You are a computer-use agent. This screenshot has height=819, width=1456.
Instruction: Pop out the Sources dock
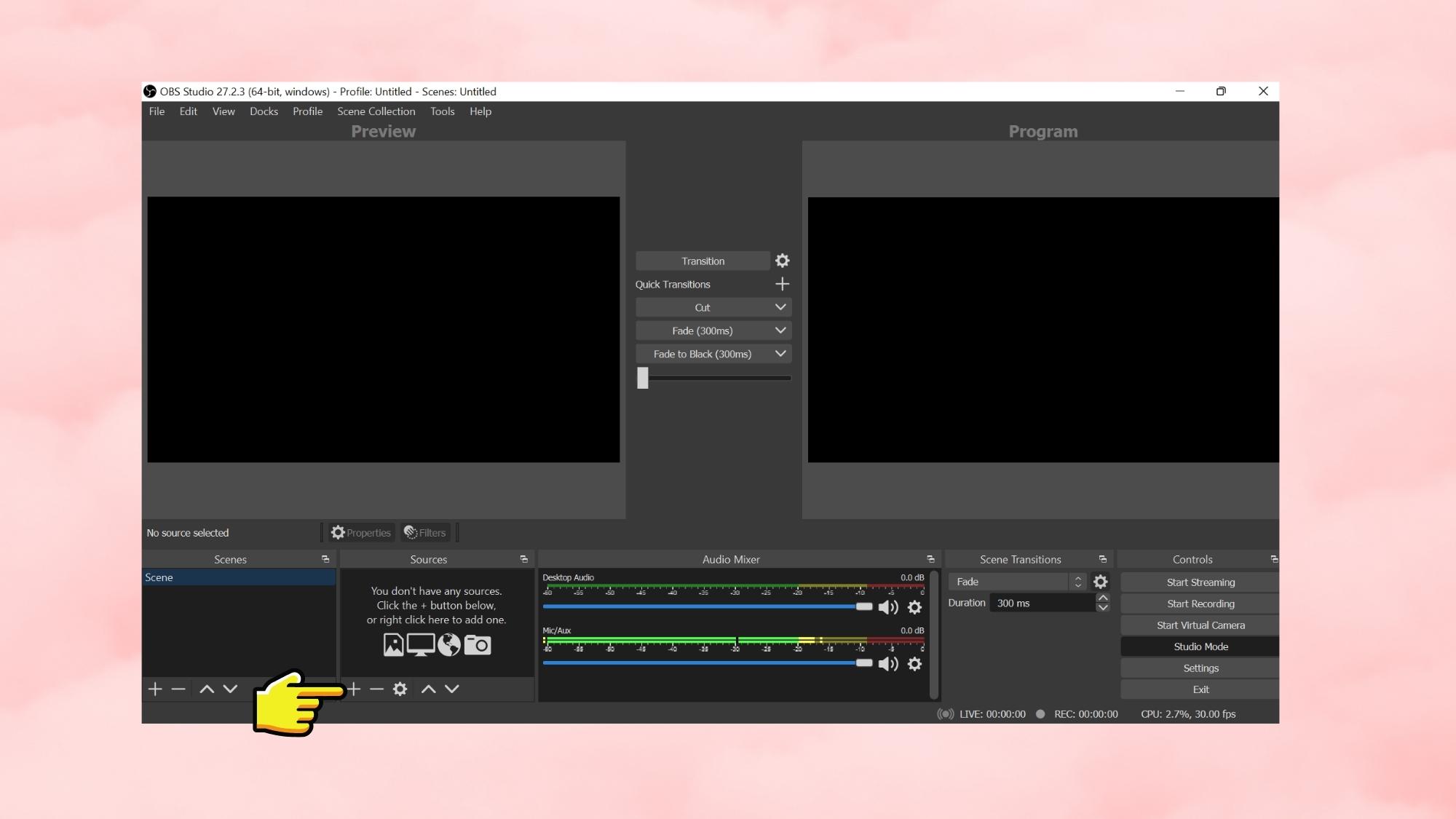click(x=523, y=559)
